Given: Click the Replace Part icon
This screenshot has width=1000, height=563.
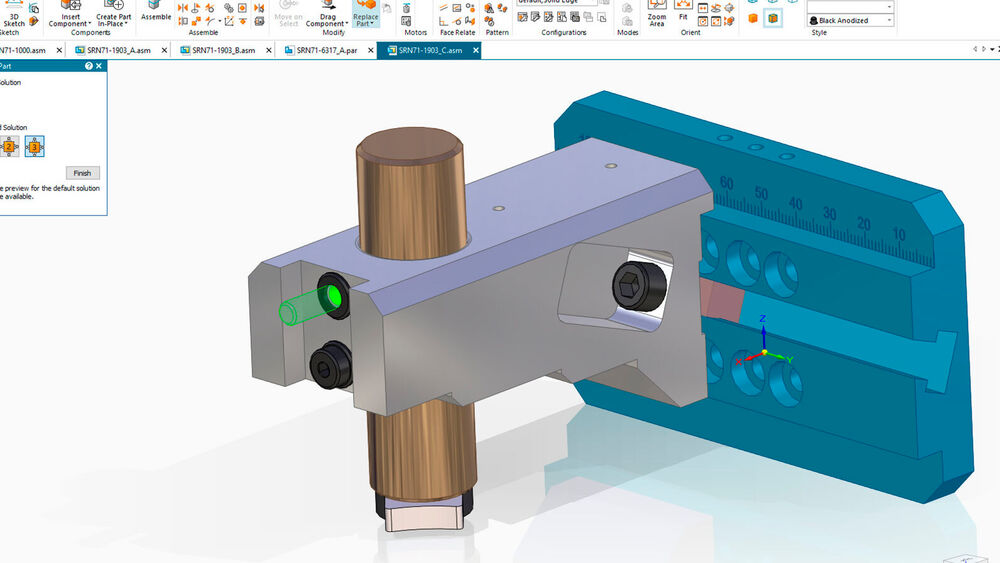Looking at the screenshot, I should 365,12.
